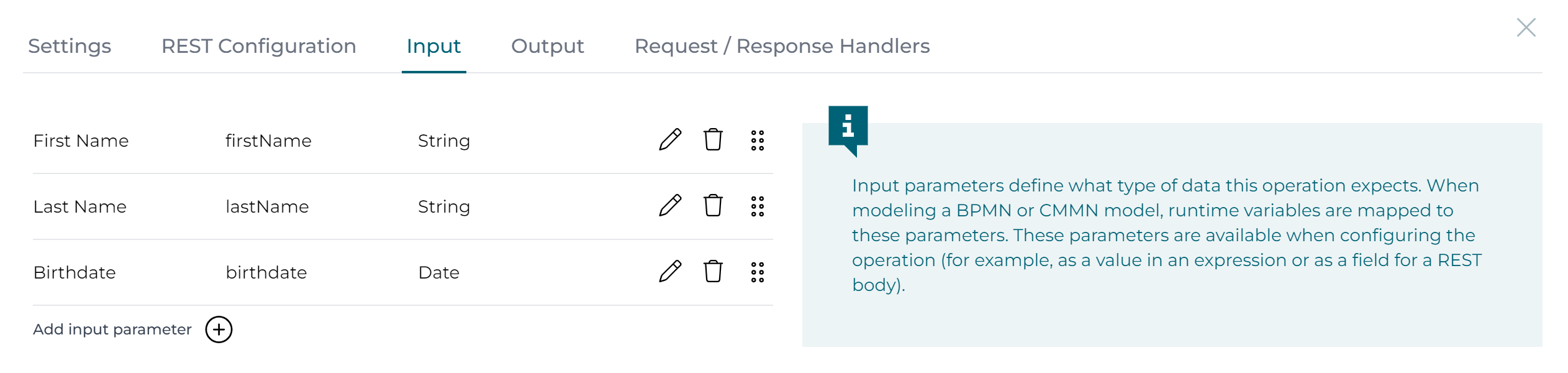Click drag handle of Birthdate row
The height and width of the screenshot is (373, 1568).
[757, 272]
